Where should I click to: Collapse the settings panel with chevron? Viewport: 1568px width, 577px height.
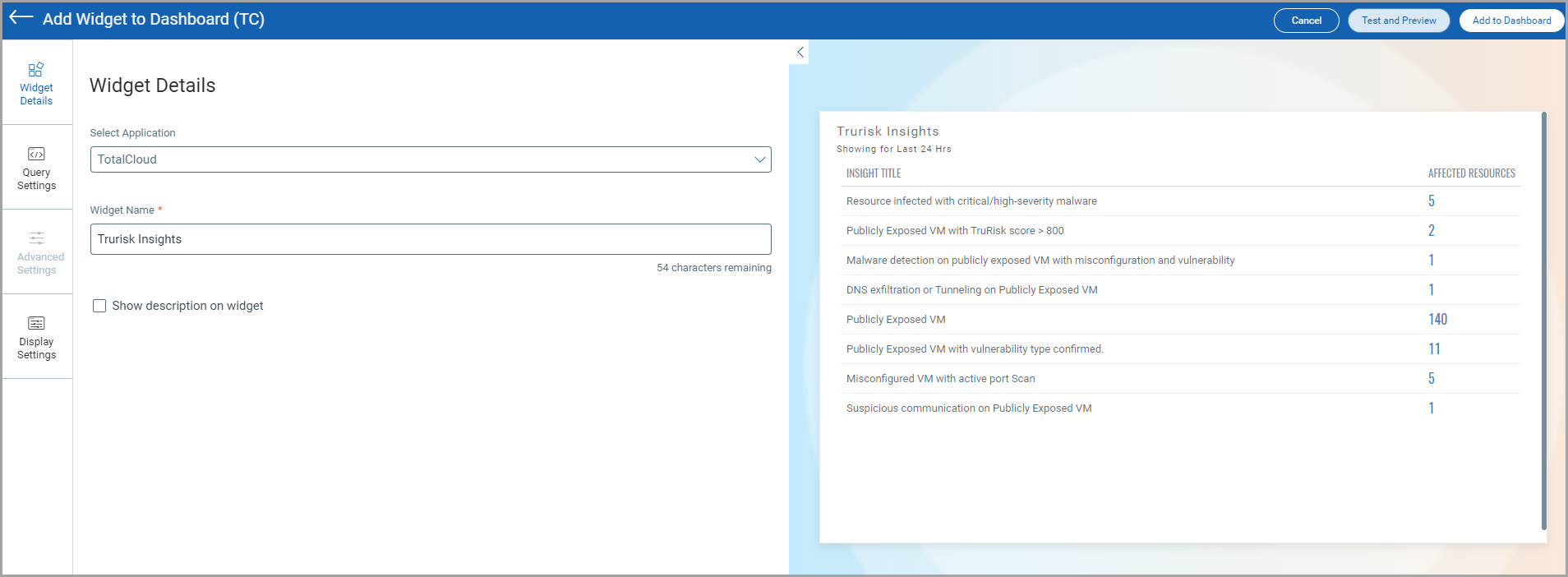coord(800,52)
